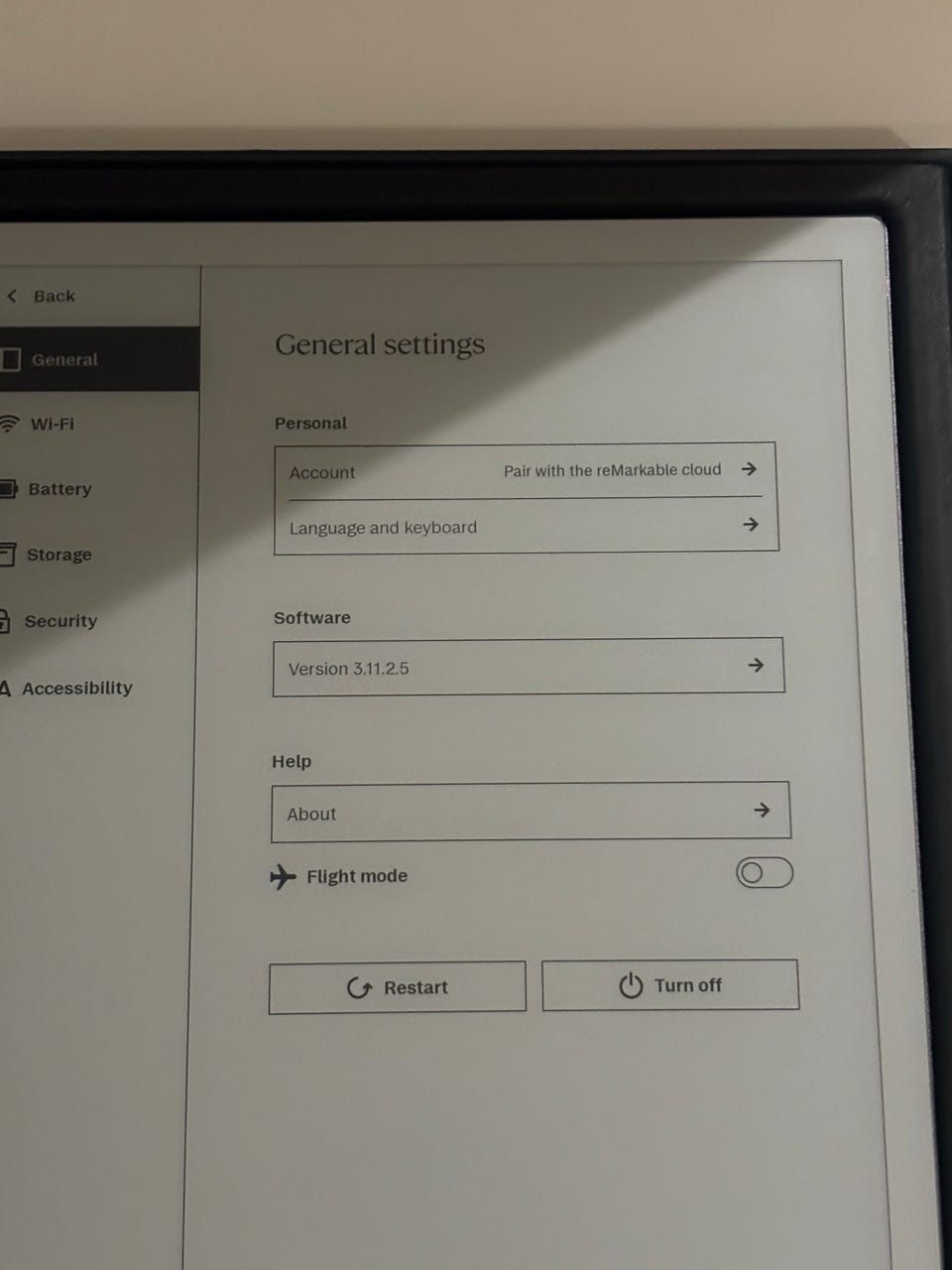This screenshot has width=952, height=1270.
Task: Open the Battery settings tab
Action: coord(99,488)
